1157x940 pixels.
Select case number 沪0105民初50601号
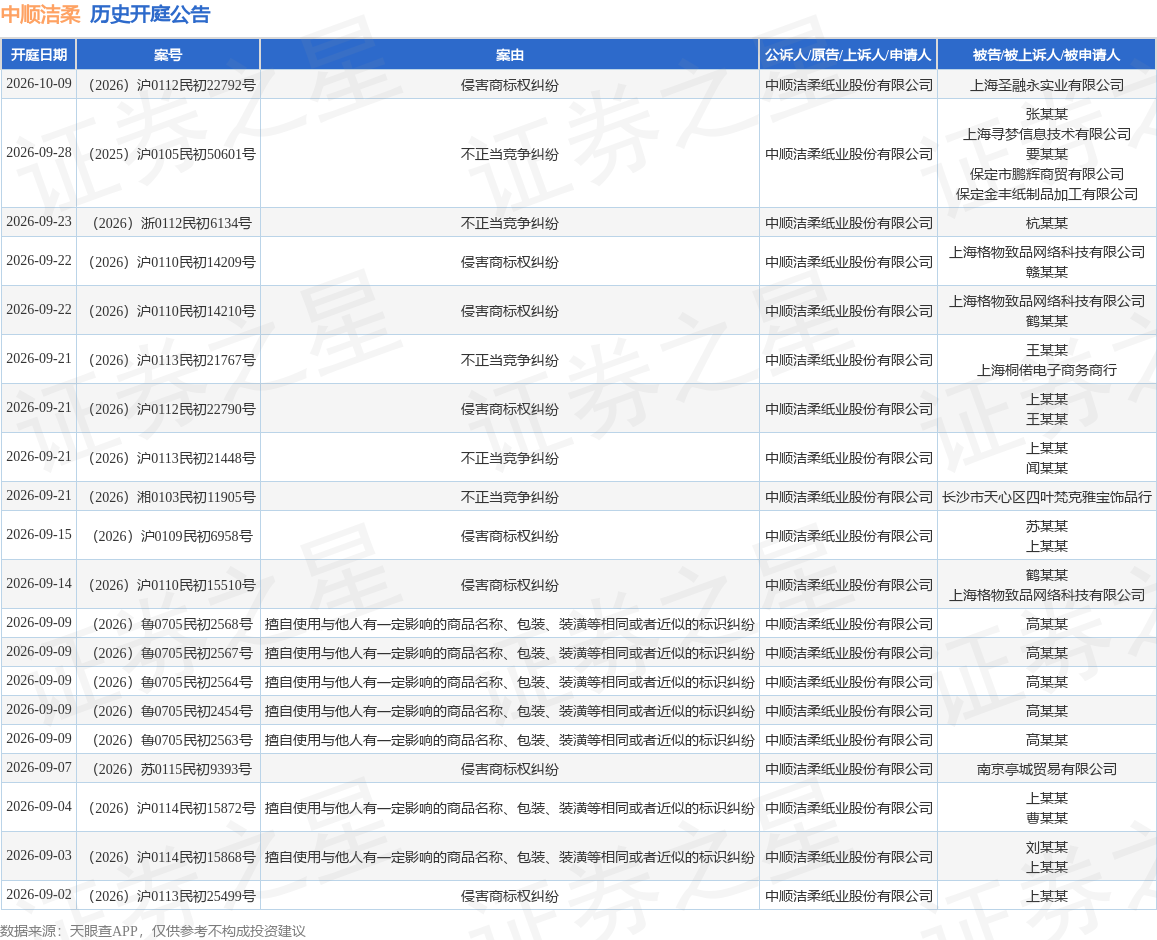click(x=172, y=154)
